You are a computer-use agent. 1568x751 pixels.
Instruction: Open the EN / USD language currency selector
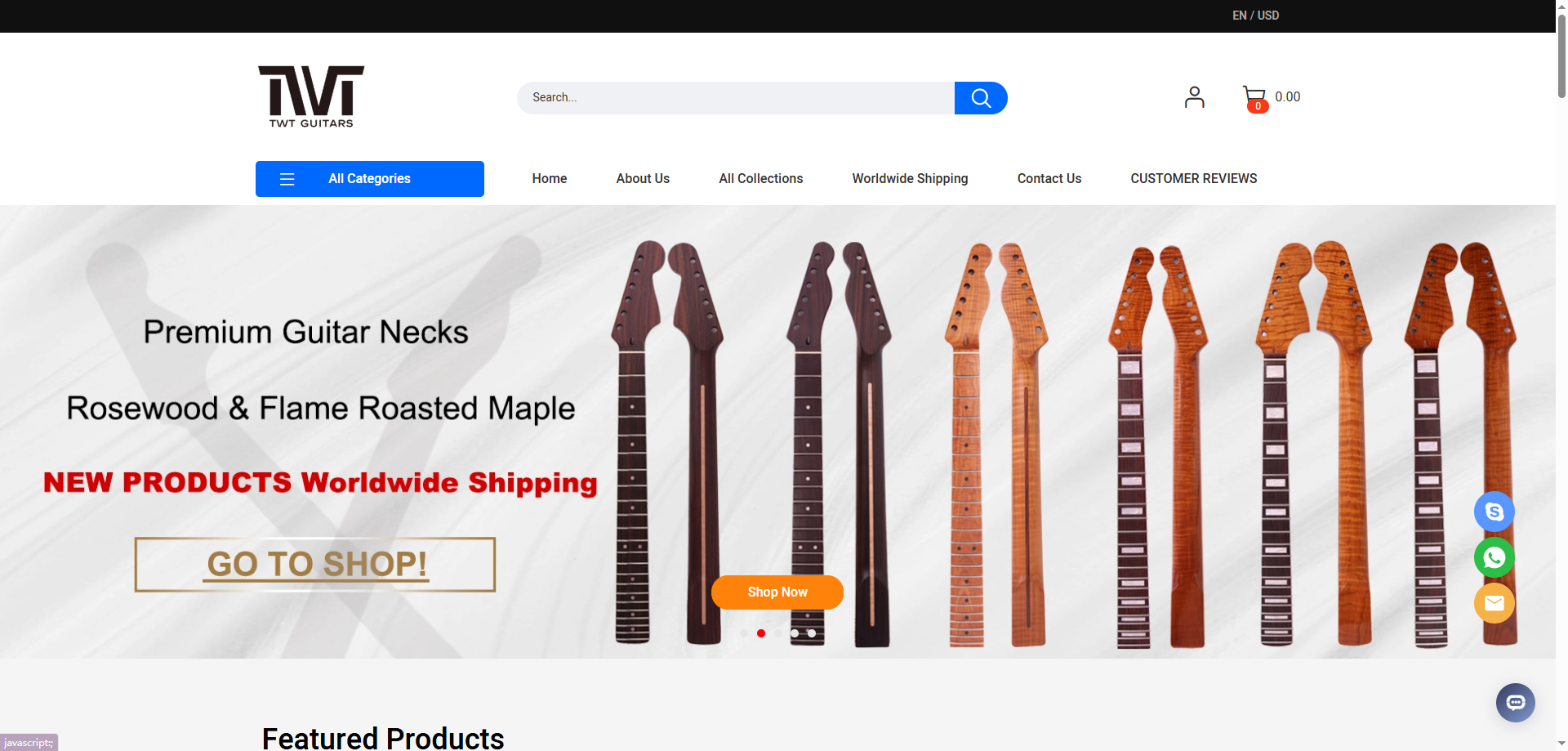click(x=1255, y=16)
